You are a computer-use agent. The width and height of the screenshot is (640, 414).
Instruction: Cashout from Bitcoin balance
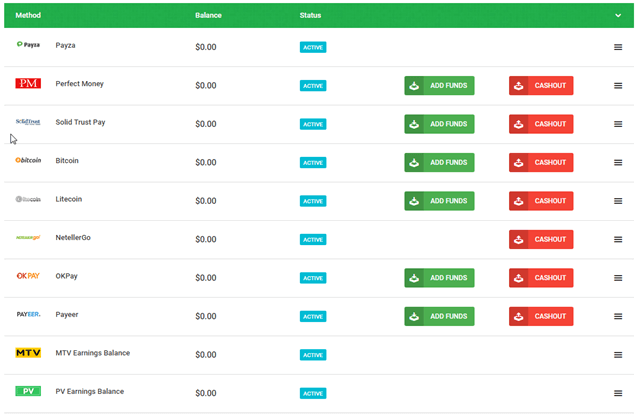[x=541, y=162]
